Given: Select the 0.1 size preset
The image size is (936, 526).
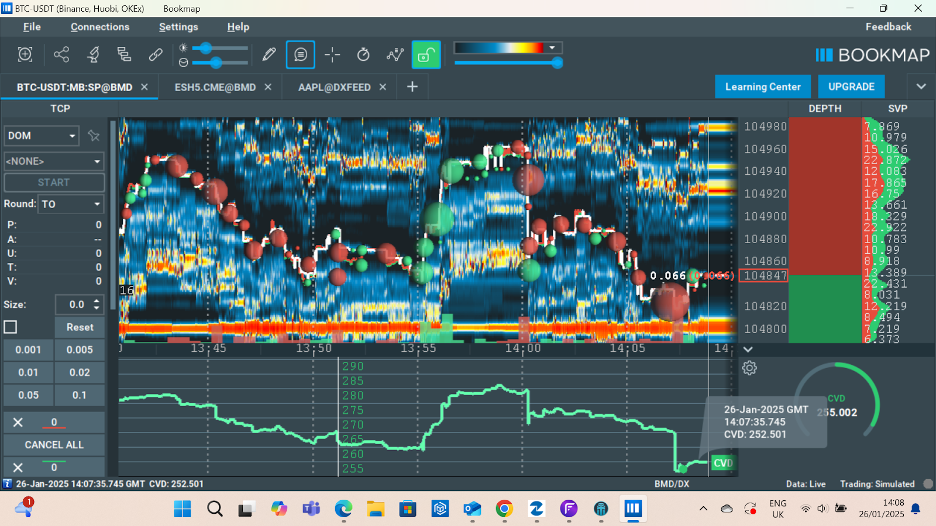Looking at the screenshot, I should click(x=79, y=395).
